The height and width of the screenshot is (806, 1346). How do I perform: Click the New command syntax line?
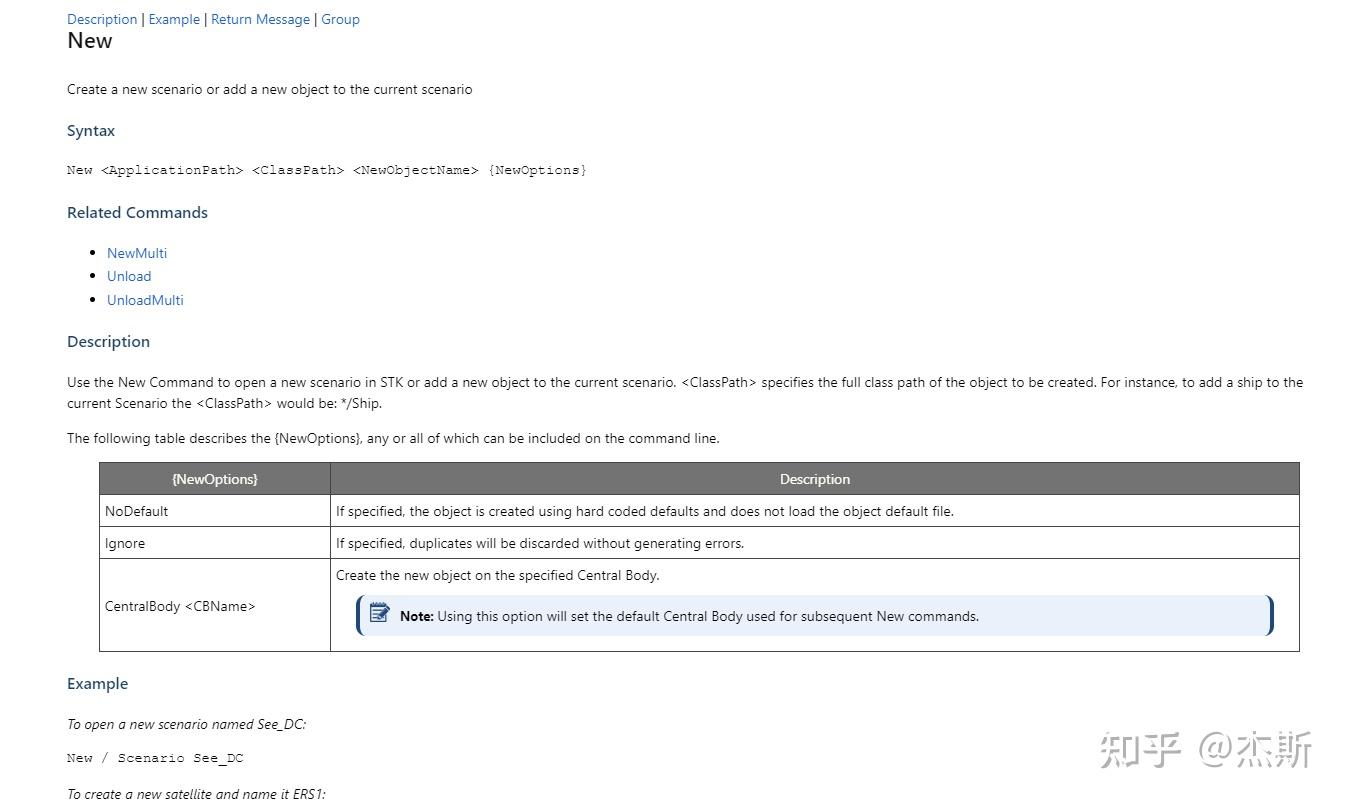[x=326, y=170]
